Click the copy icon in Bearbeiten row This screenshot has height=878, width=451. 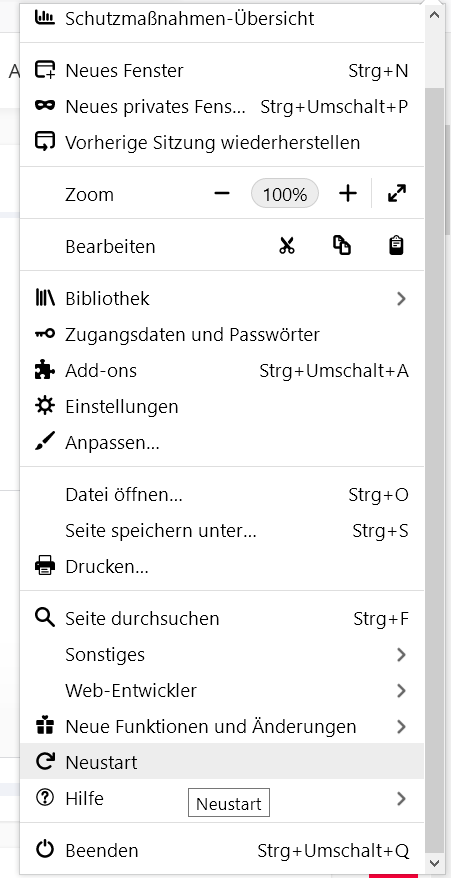[342, 246]
